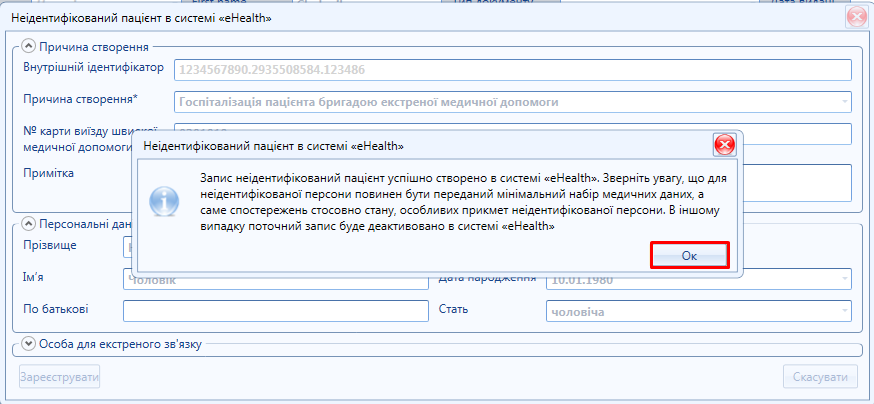
Task: Click the Зареєструвати button
Action: (60, 377)
